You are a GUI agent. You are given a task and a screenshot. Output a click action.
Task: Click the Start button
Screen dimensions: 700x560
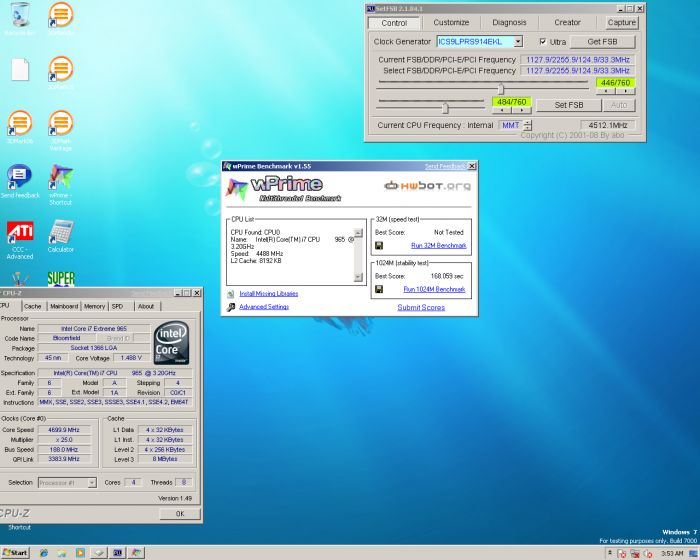point(15,553)
